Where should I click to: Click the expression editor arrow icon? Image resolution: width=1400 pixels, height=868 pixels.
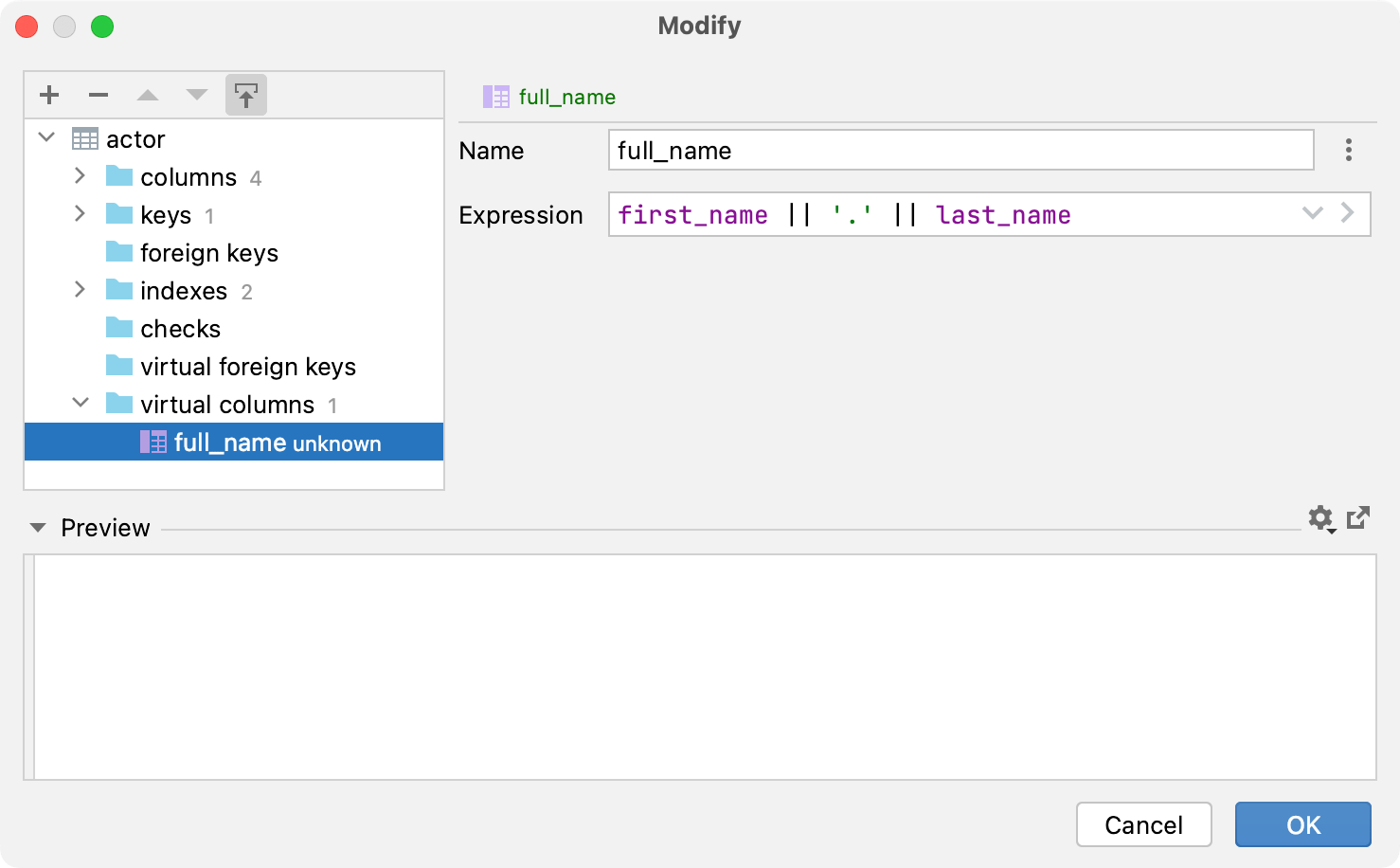(1346, 214)
